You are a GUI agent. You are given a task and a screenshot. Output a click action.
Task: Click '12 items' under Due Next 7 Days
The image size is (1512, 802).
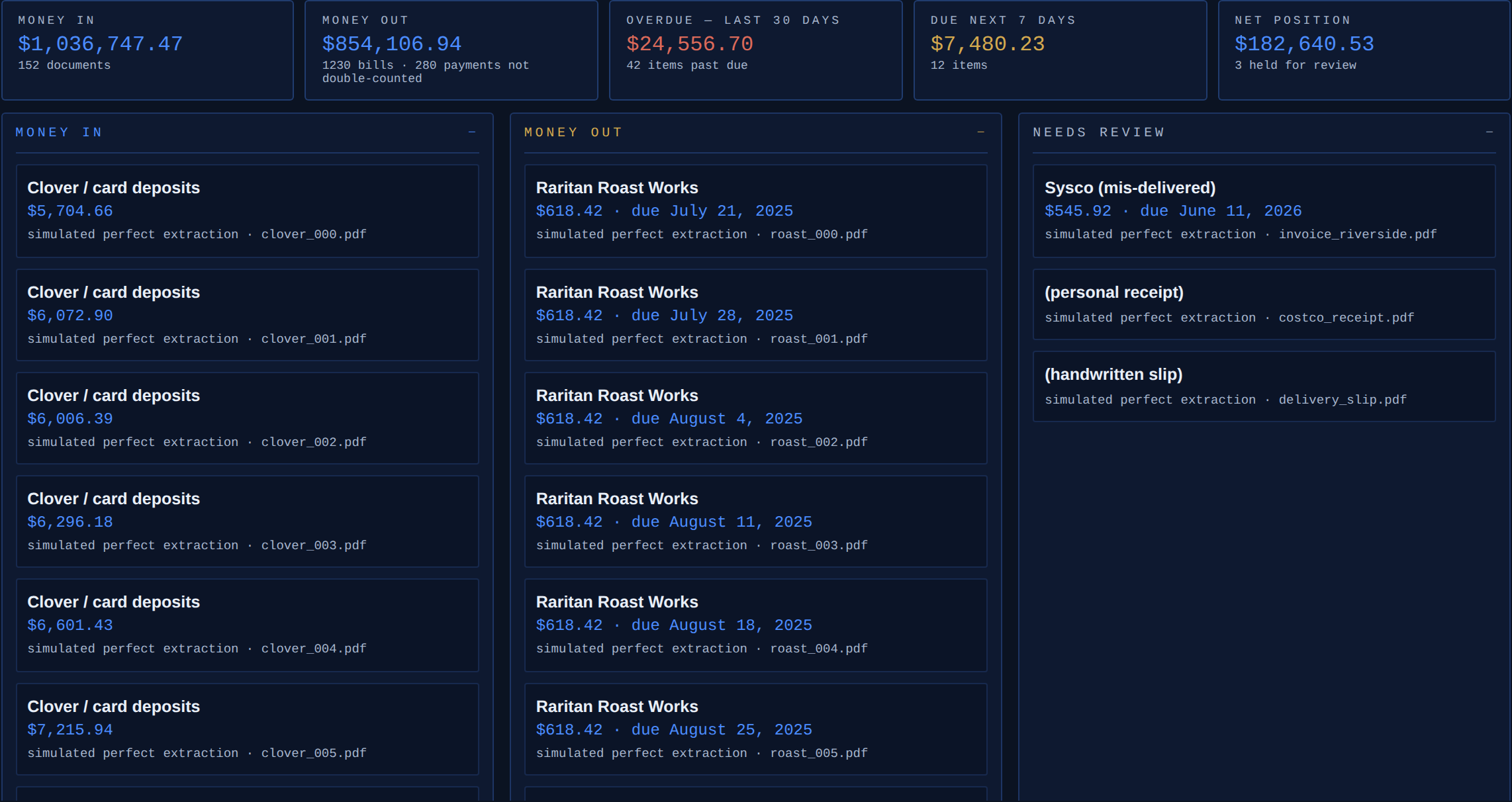[x=959, y=66]
